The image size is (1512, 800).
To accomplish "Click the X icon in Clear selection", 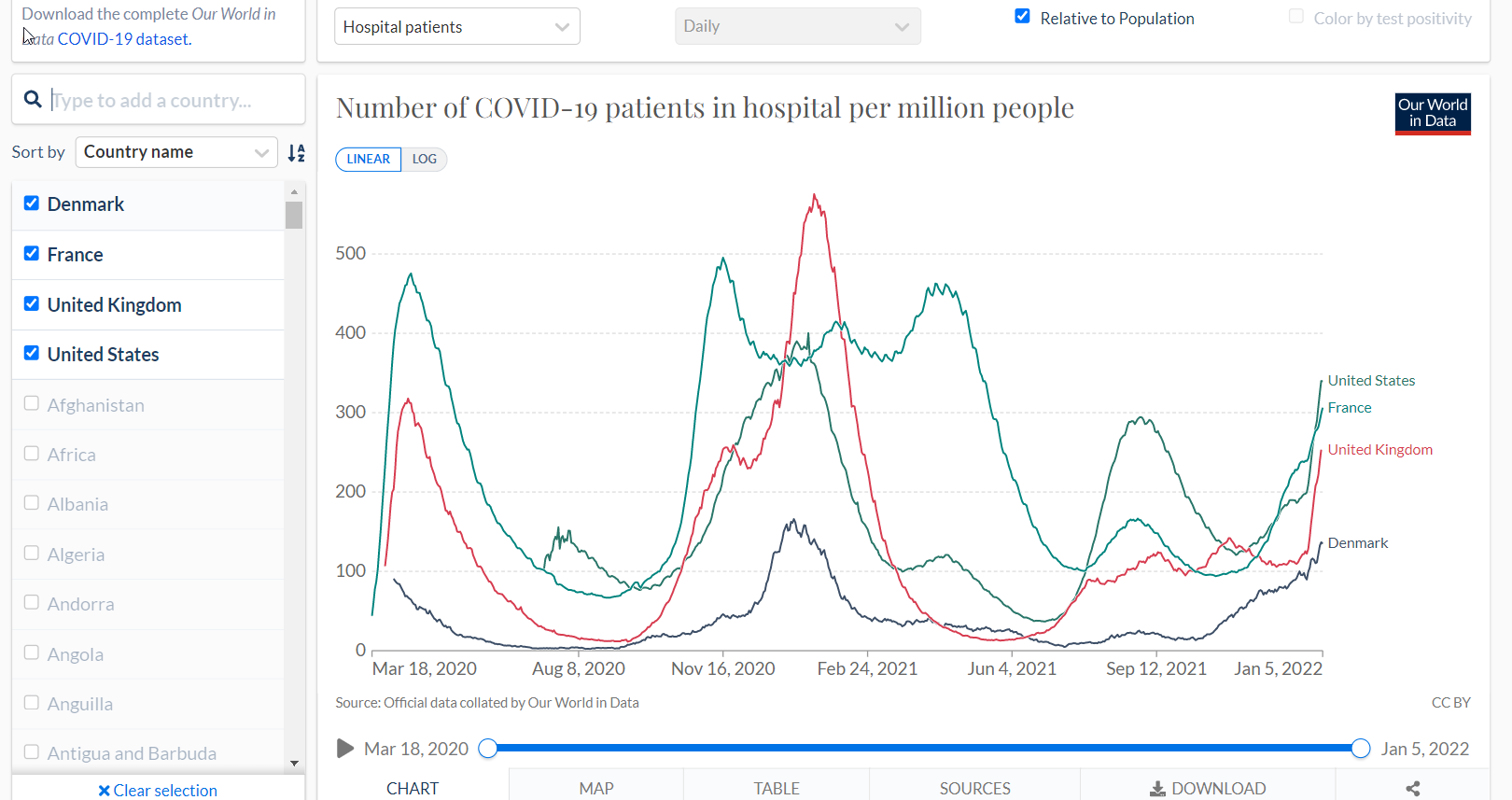I will pos(104,791).
